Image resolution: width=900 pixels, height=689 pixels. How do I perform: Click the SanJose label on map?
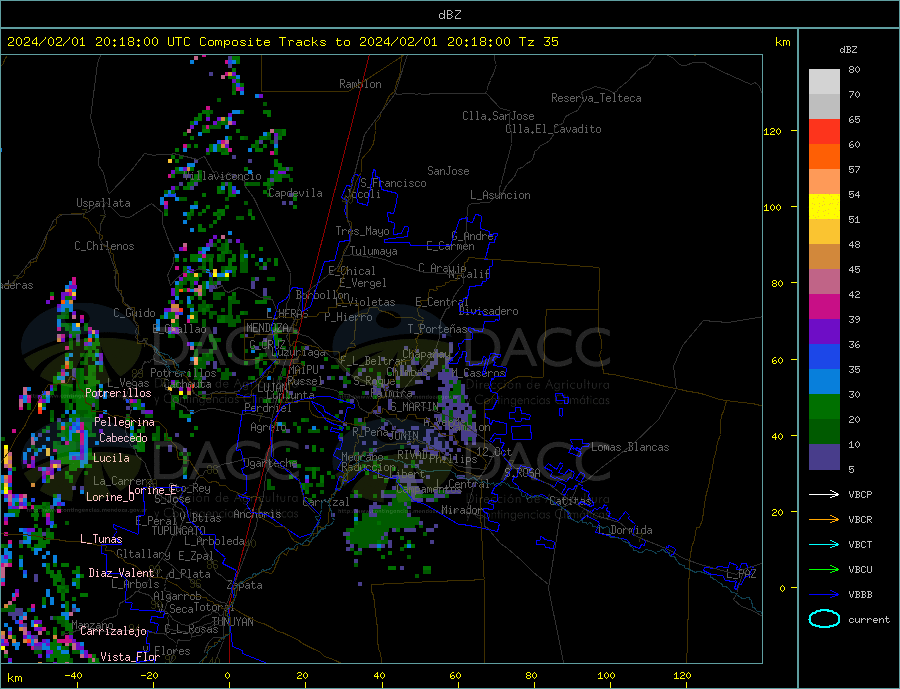(448, 171)
